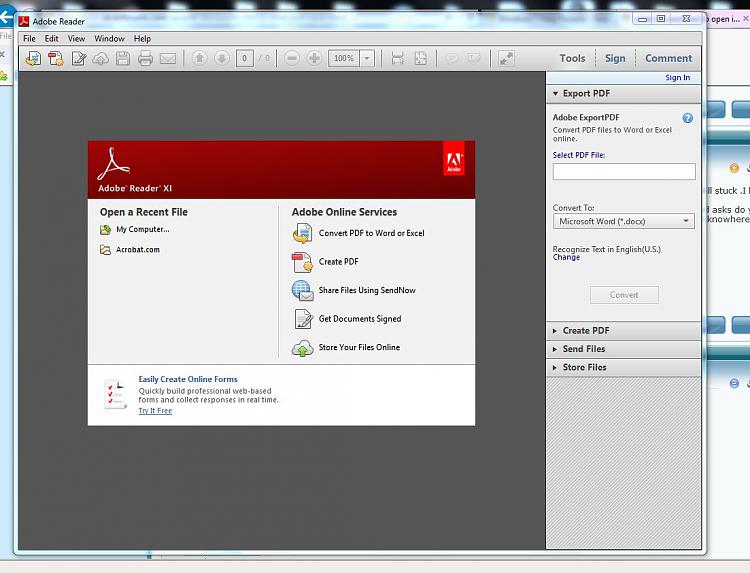Screen dimensions: 750x573
Task: Expand the Create PDF section
Action: 624,331
